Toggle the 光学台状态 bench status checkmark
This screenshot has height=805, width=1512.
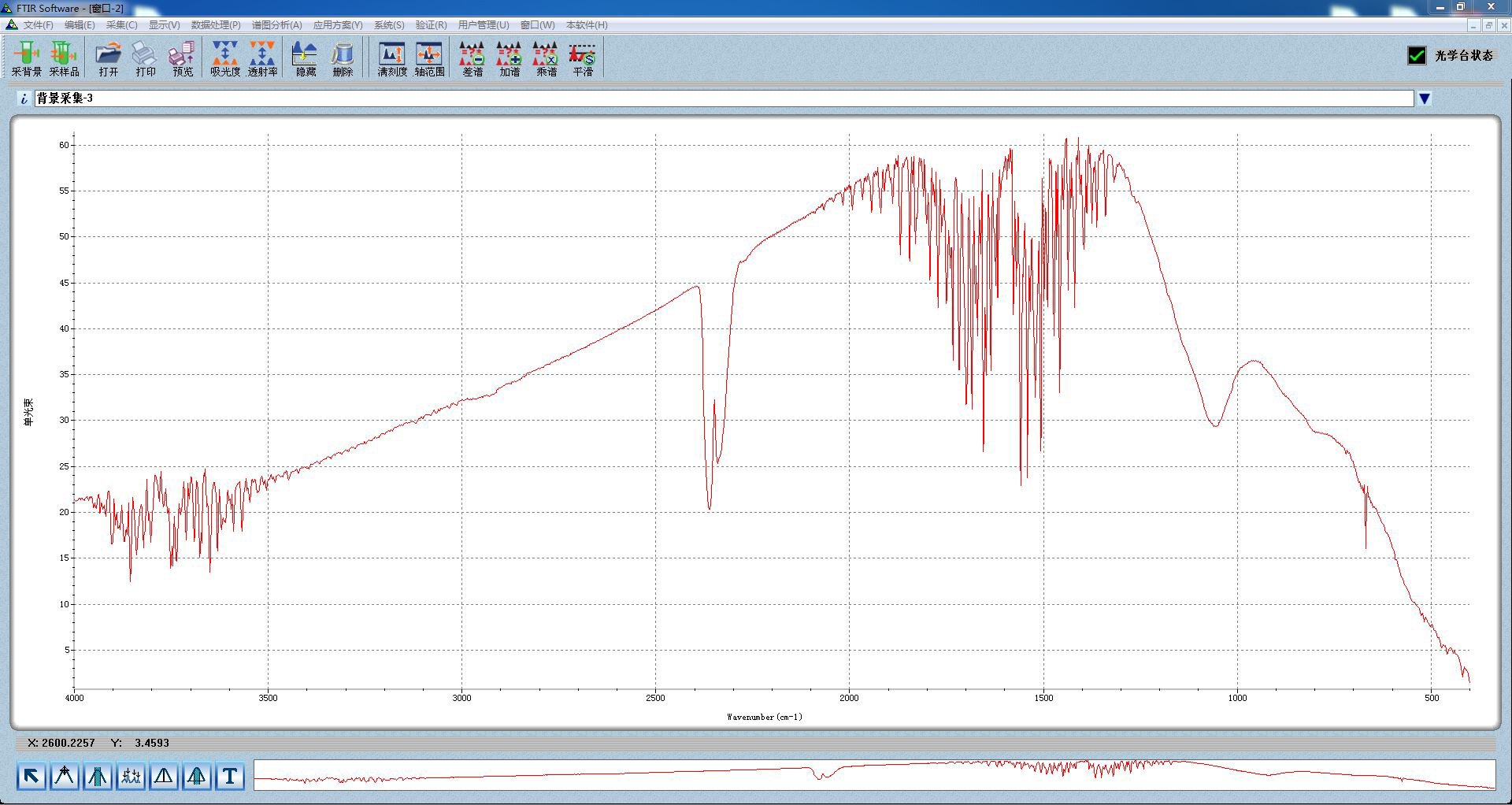[x=1416, y=55]
